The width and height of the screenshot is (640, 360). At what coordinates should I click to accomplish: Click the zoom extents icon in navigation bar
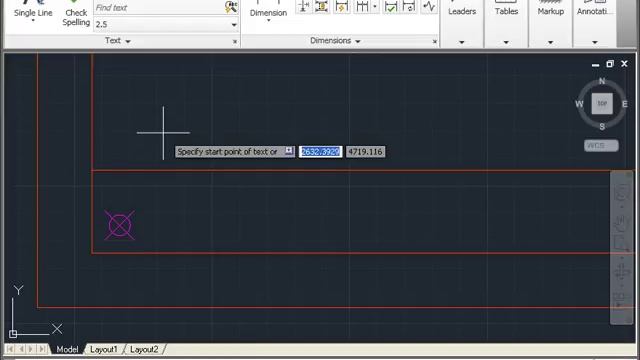tap(621, 243)
